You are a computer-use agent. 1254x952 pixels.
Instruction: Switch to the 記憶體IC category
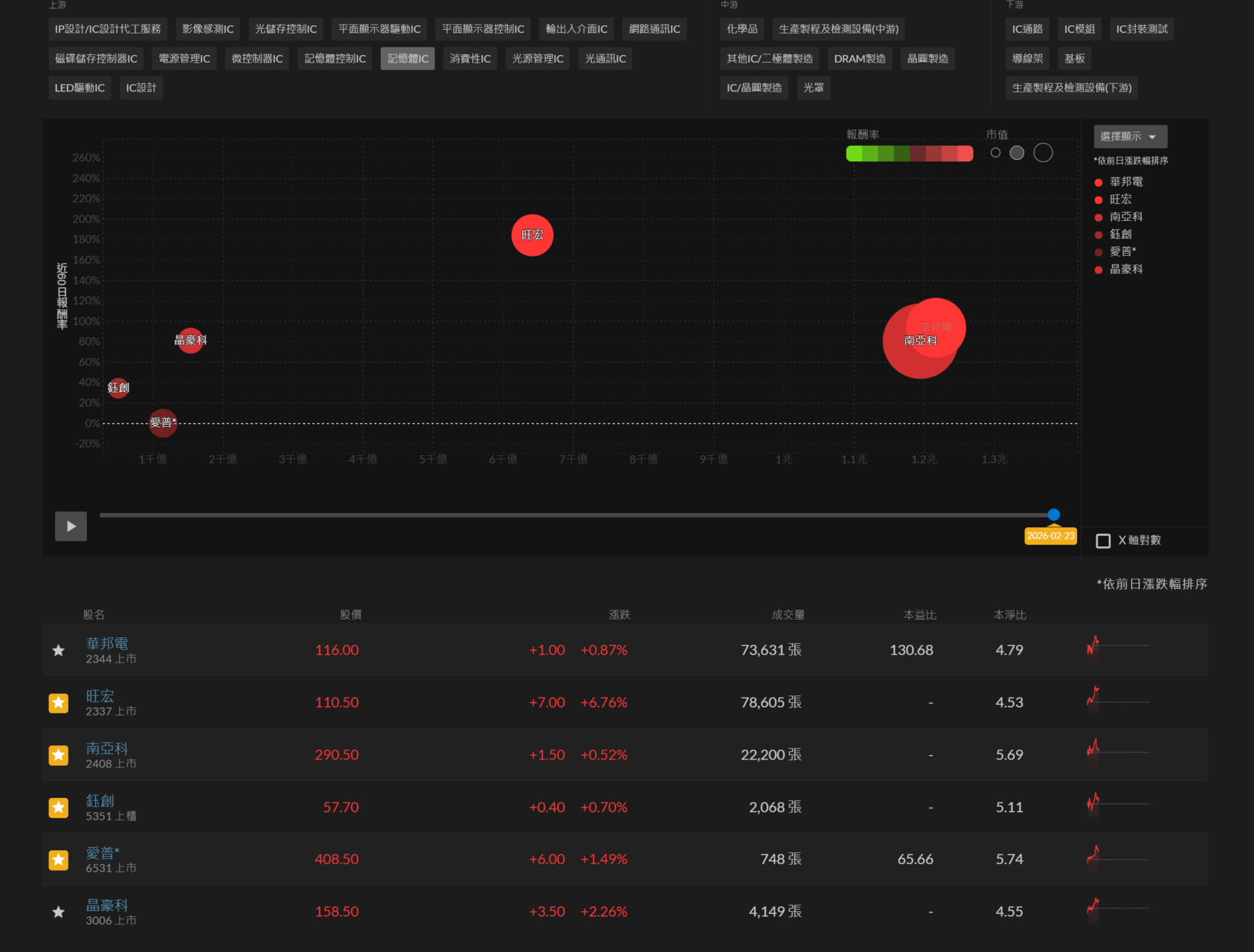[x=408, y=59]
